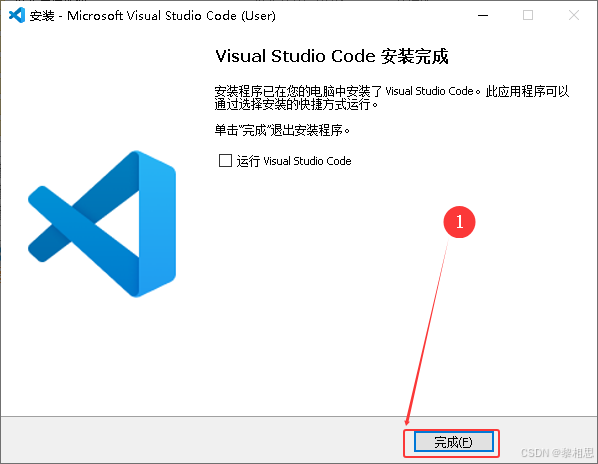Enable the 运行 Visual Studio Code checkbox

[225, 161]
